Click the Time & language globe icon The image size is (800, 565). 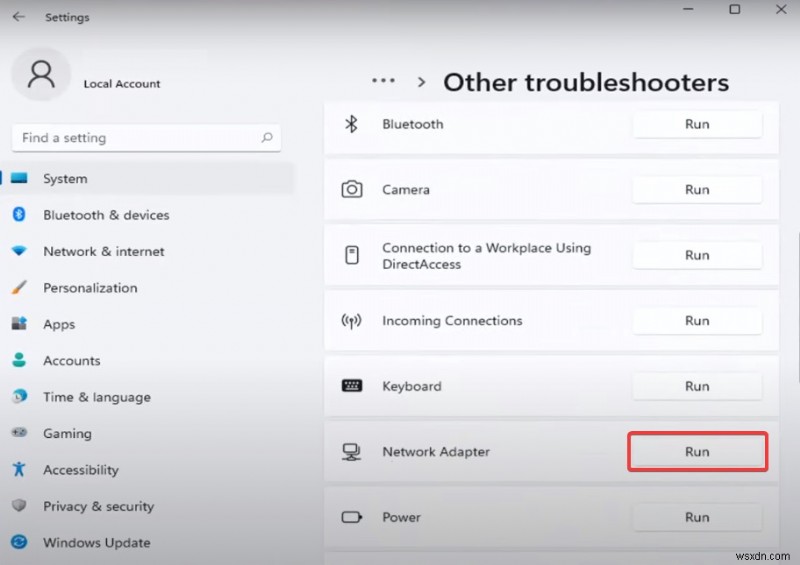19,396
